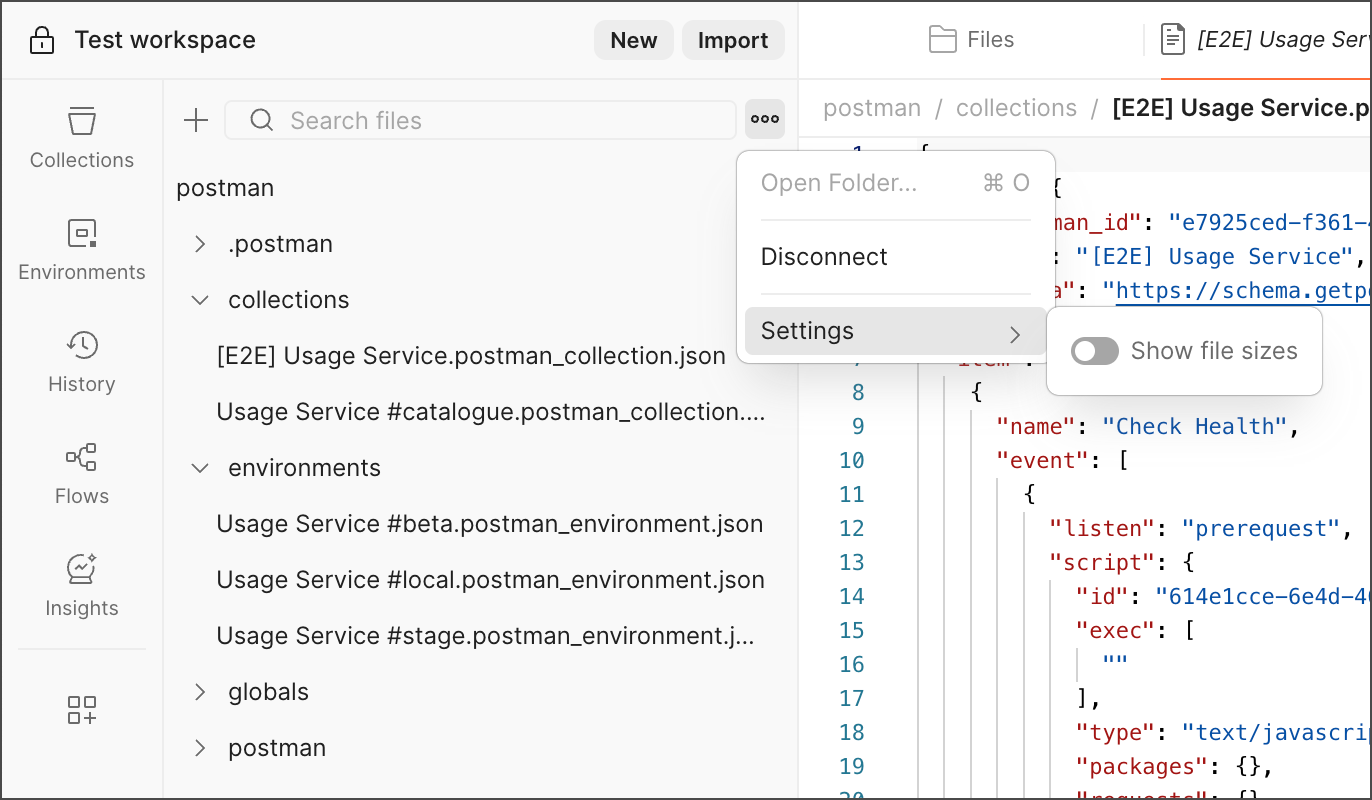Click the plus icon beside Search files

(196, 121)
